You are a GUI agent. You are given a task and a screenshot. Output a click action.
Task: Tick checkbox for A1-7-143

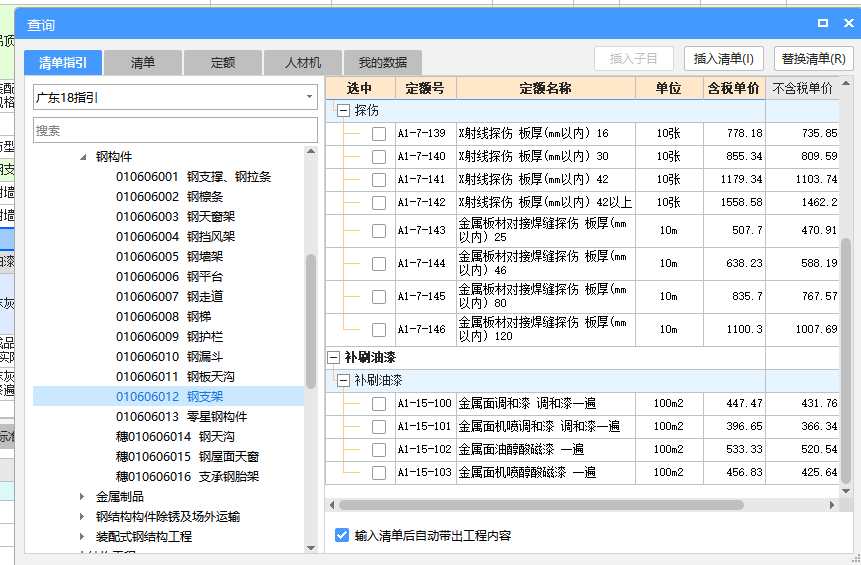click(x=379, y=231)
